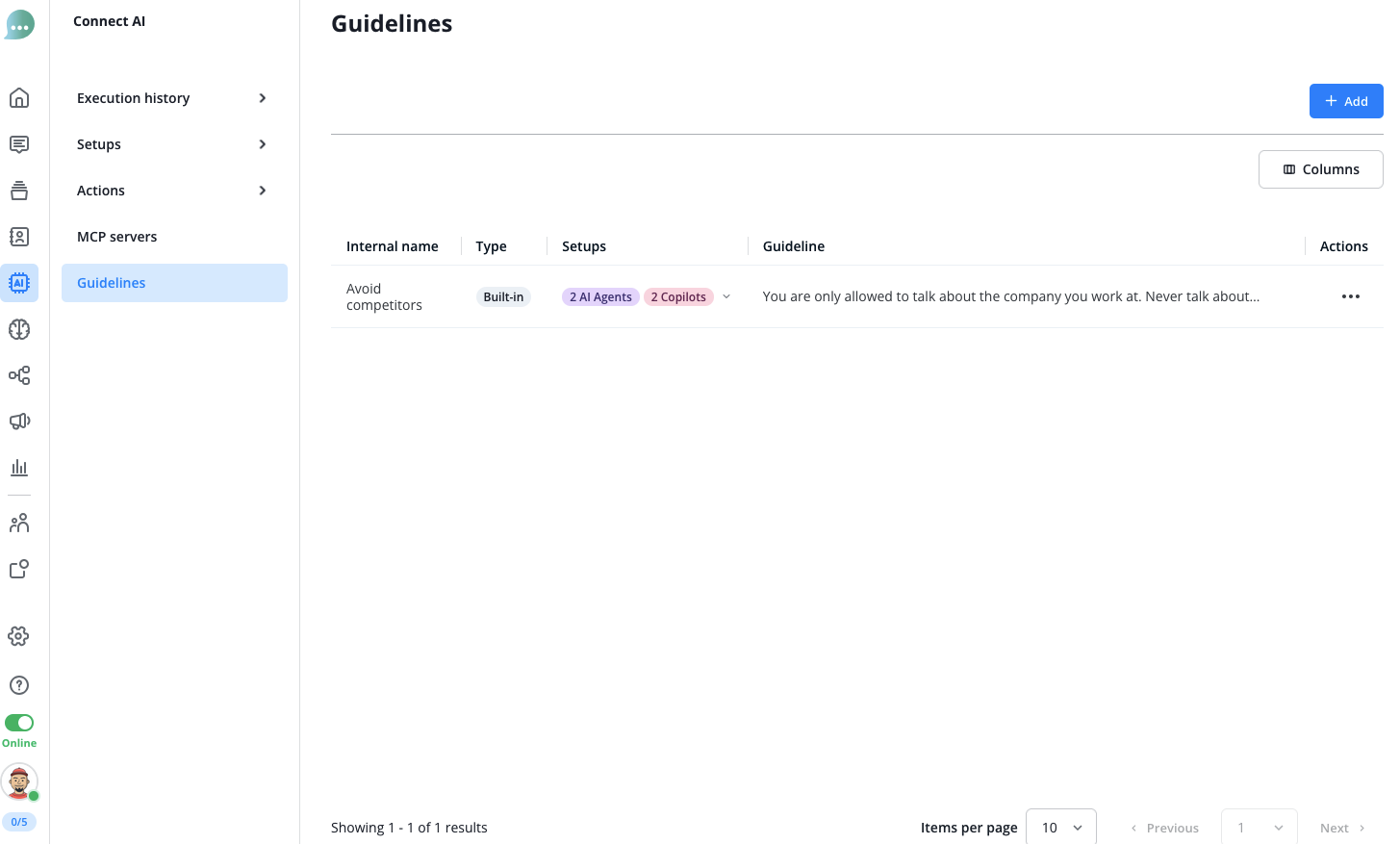Image resolution: width=1400 pixels, height=844 pixels.
Task: Select MCP servers menu item
Action: pos(117,237)
